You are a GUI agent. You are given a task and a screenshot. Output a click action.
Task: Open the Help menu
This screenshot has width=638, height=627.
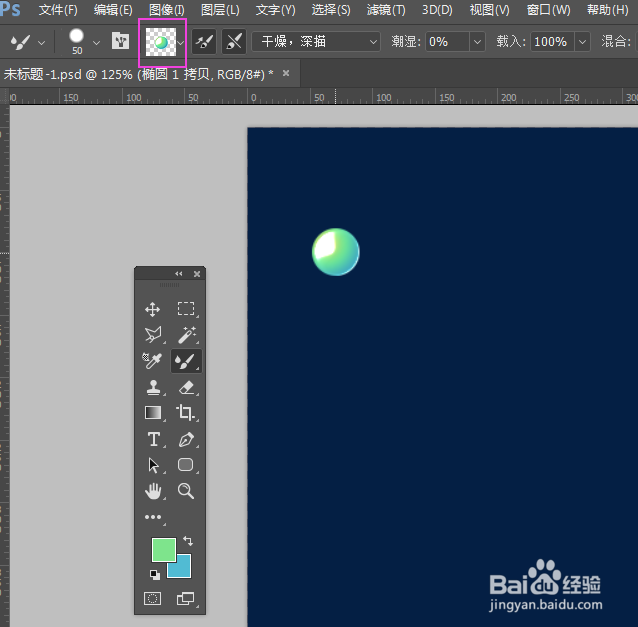tap(607, 10)
